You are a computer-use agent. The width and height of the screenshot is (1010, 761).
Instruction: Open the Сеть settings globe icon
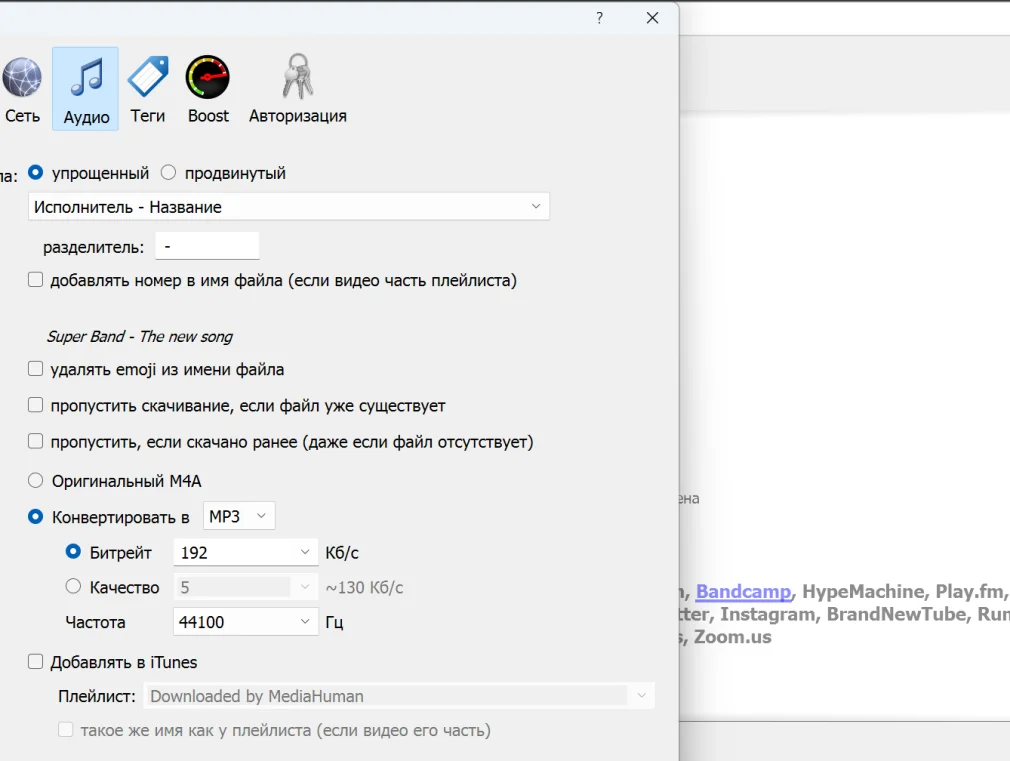[22, 78]
